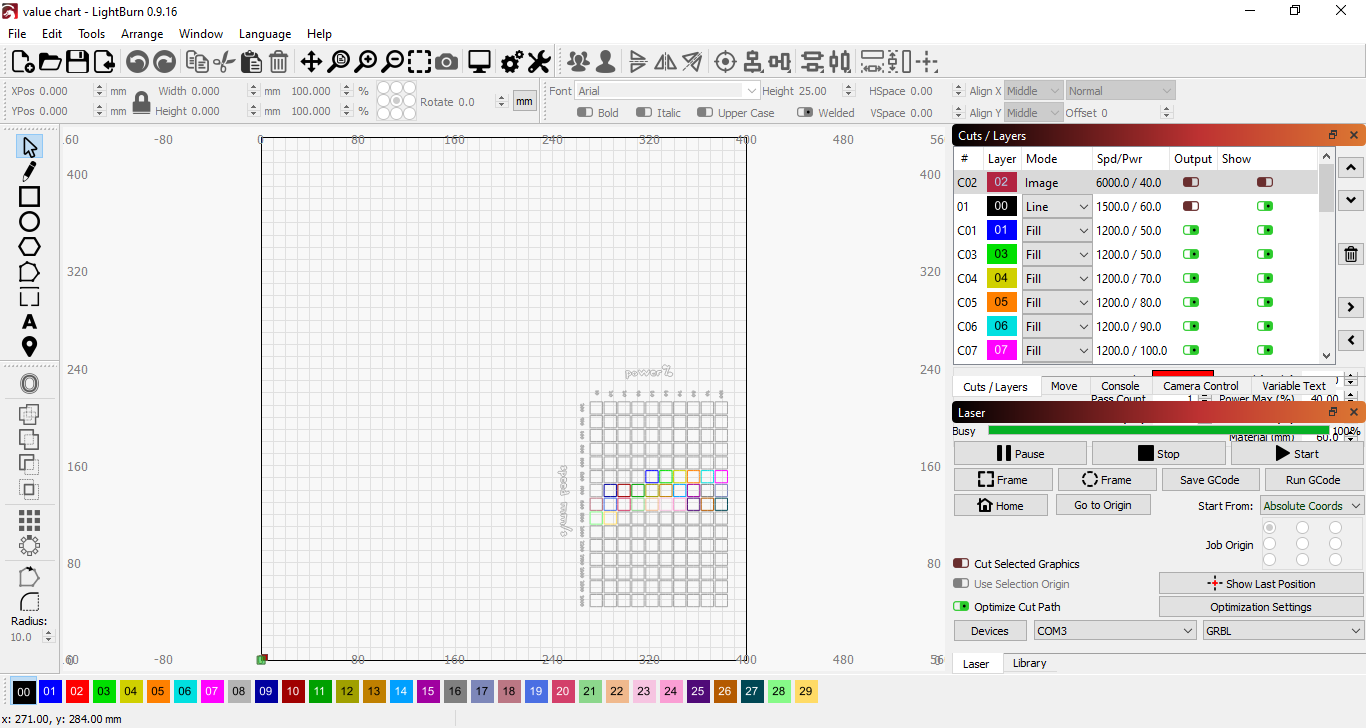The width and height of the screenshot is (1366, 728).
Task: Open Mode dropdown for layer 00 Line
Action: point(1056,207)
